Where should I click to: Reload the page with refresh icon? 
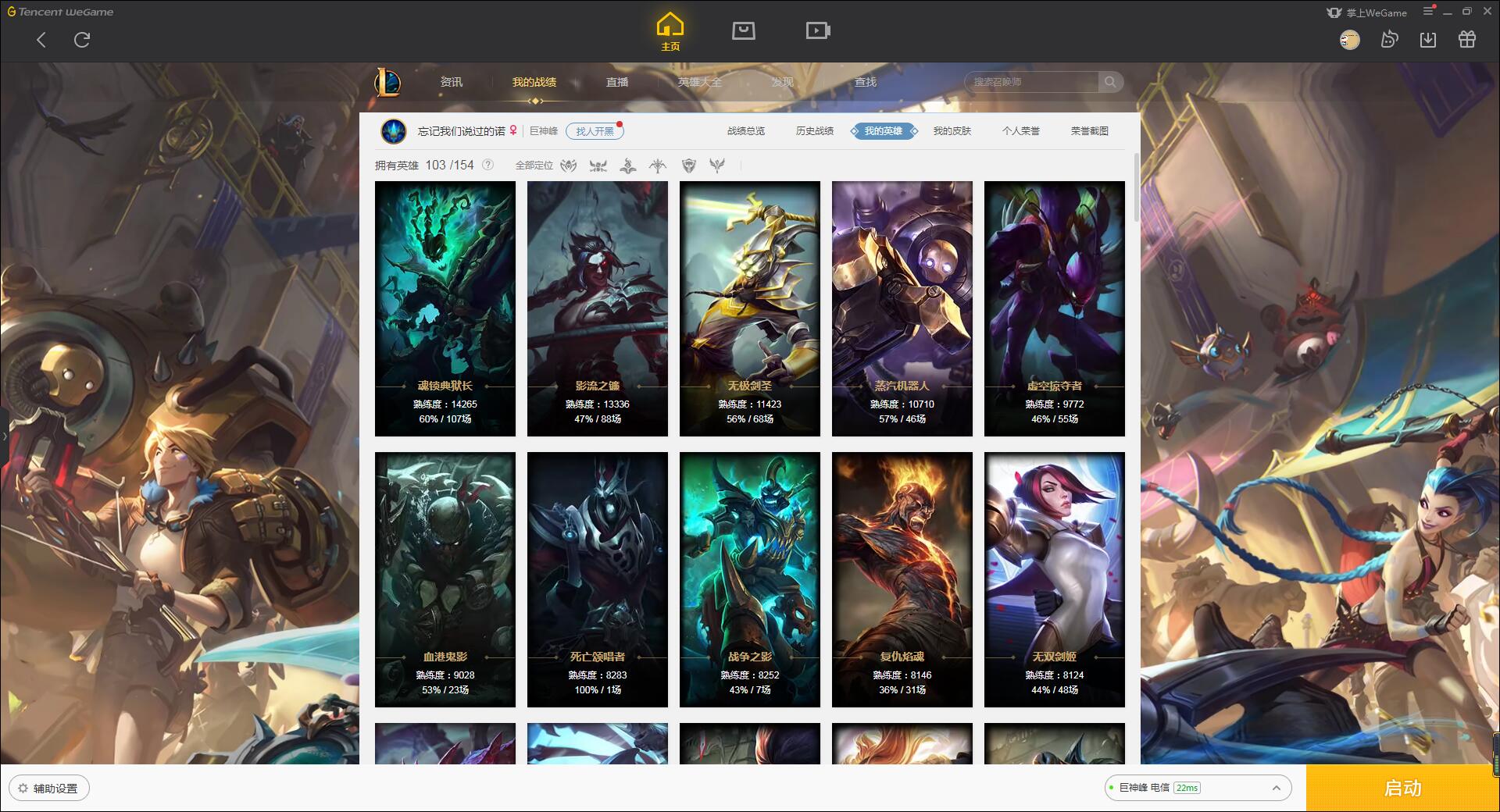[x=82, y=40]
